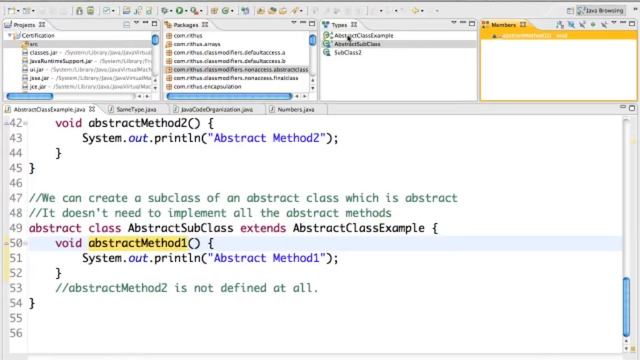
Task: Open the Debug dropdown arrow
Action: 171,11
